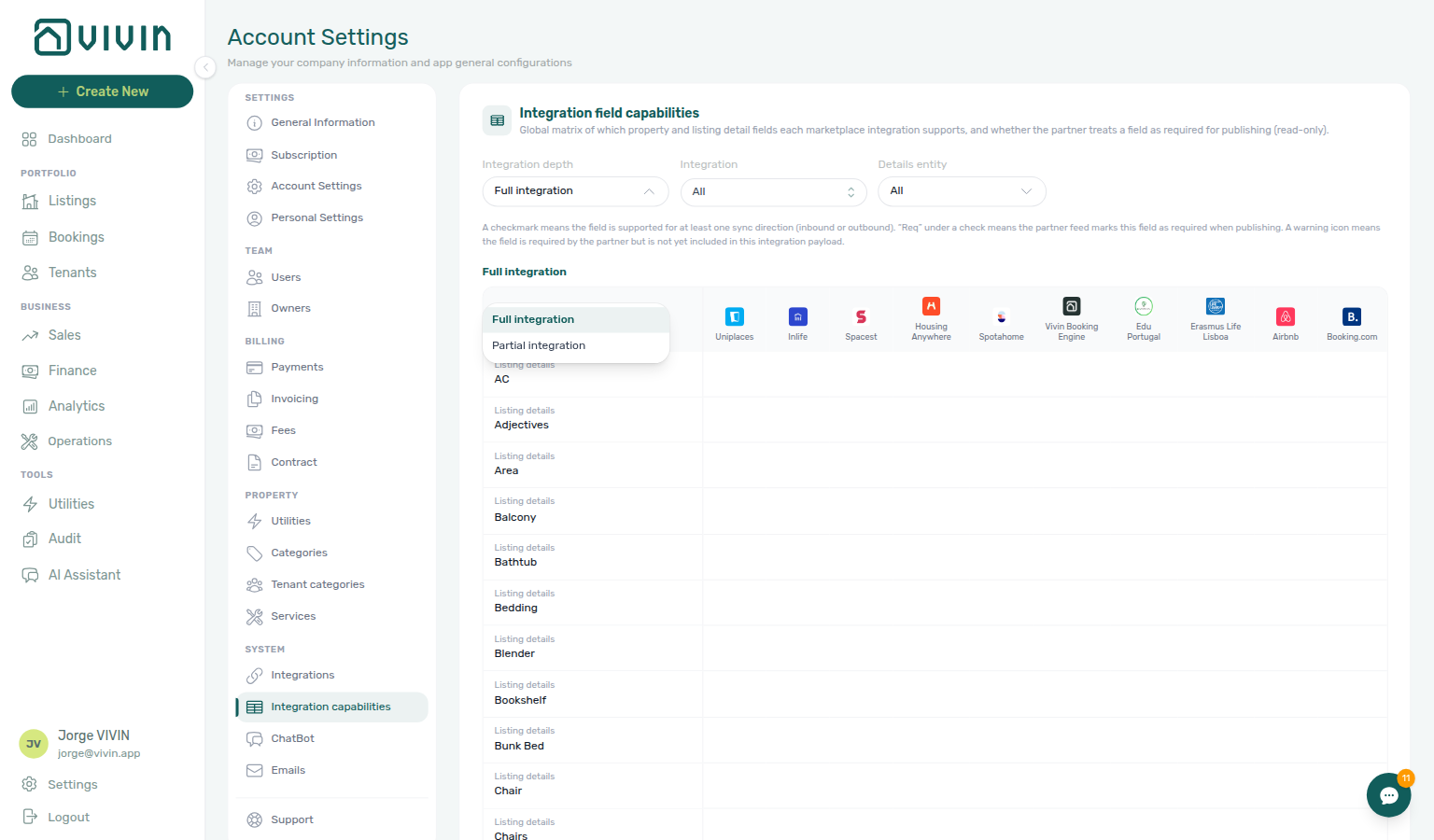Click Logout
Viewport: 1434px width, 840px height.
pos(68,818)
